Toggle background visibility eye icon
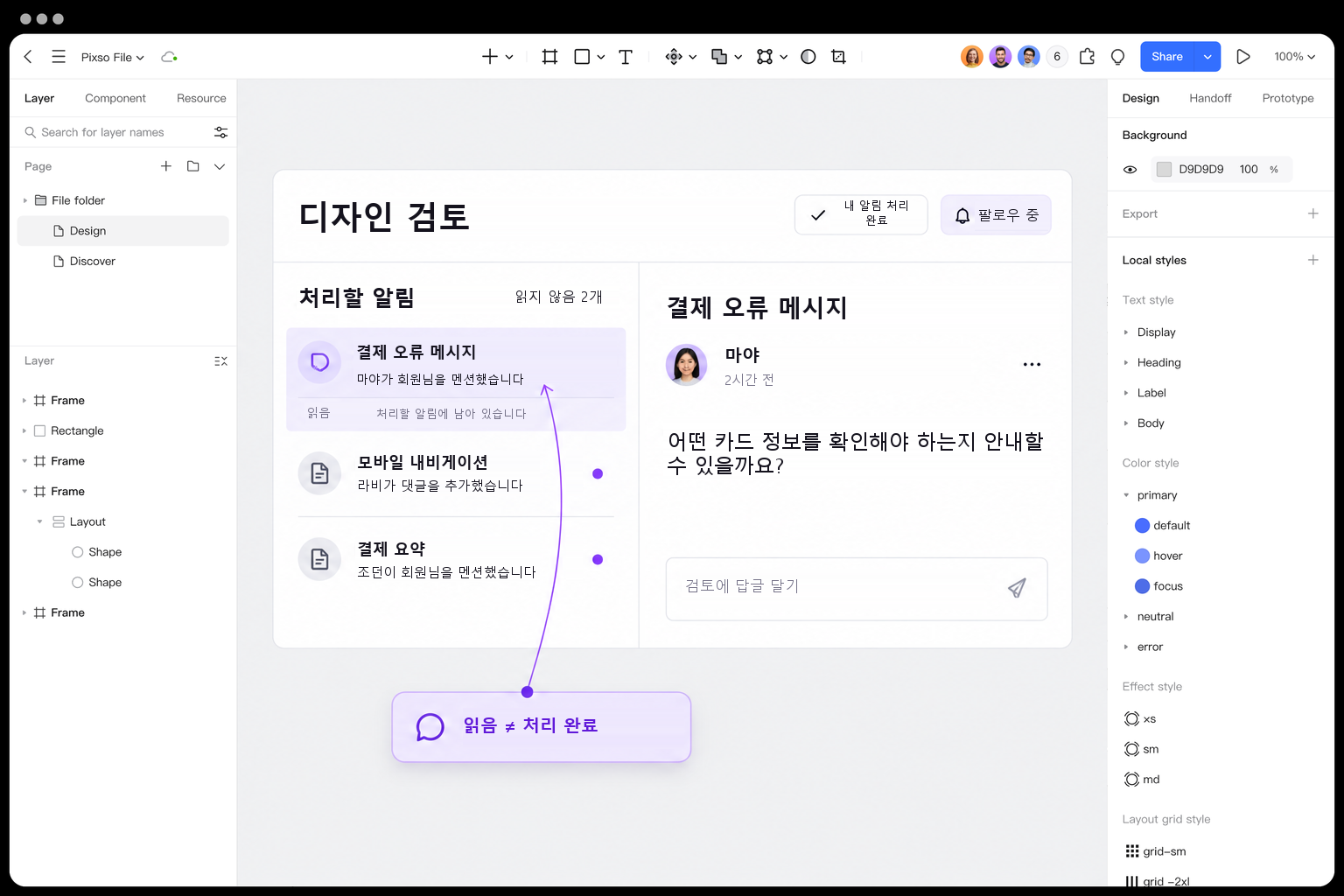 click(1130, 170)
